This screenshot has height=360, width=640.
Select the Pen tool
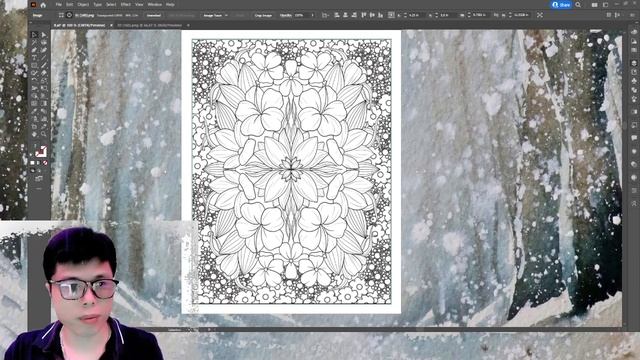(x=35, y=50)
